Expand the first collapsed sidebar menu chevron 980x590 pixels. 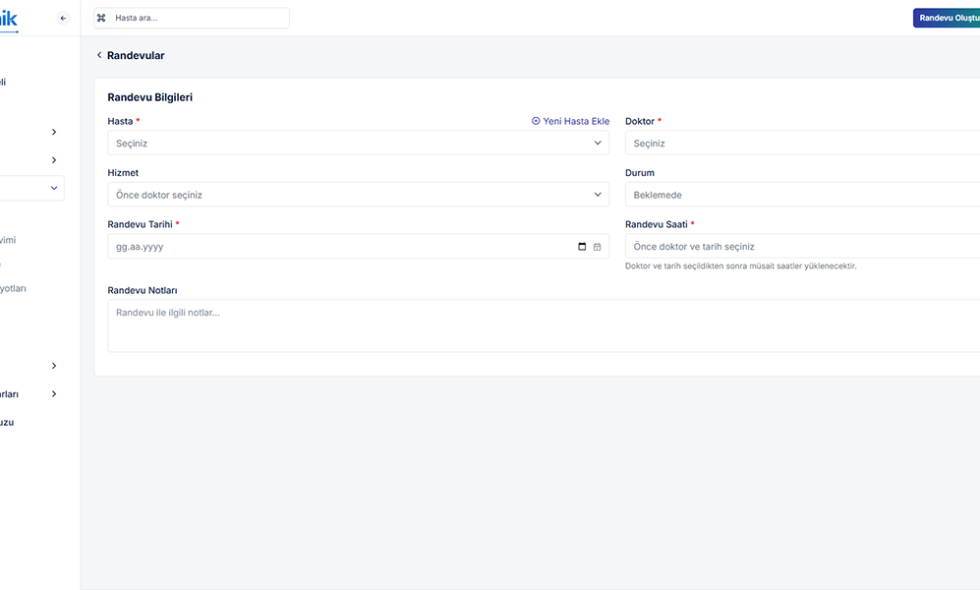pos(54,132)
